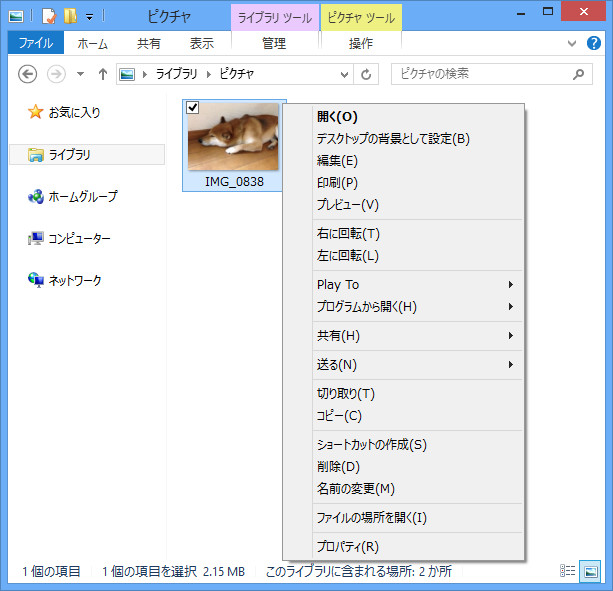Expand the arrow before ライブラリ in the address bar
613x591 pixels.
coord(145,74)
